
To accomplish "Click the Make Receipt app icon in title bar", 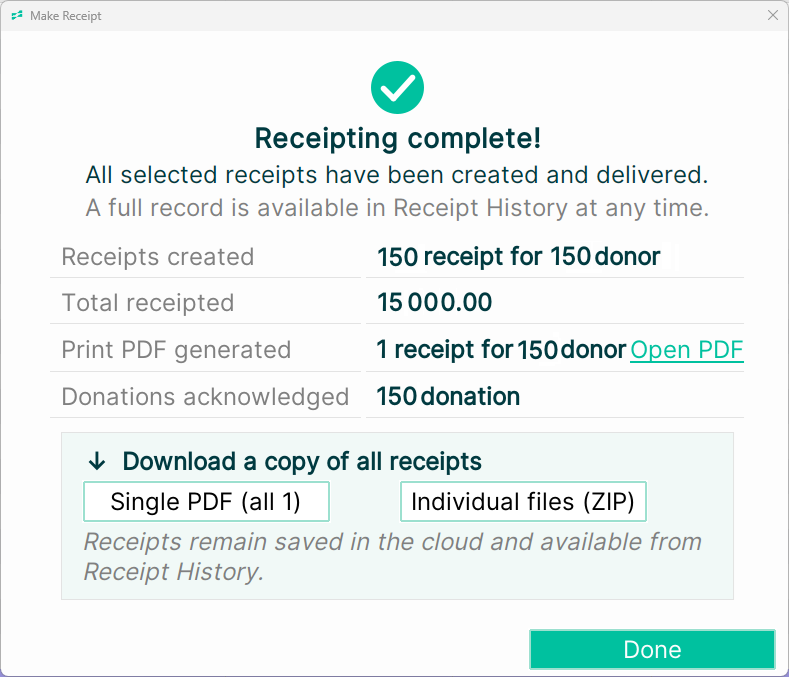I will [17, 16].
